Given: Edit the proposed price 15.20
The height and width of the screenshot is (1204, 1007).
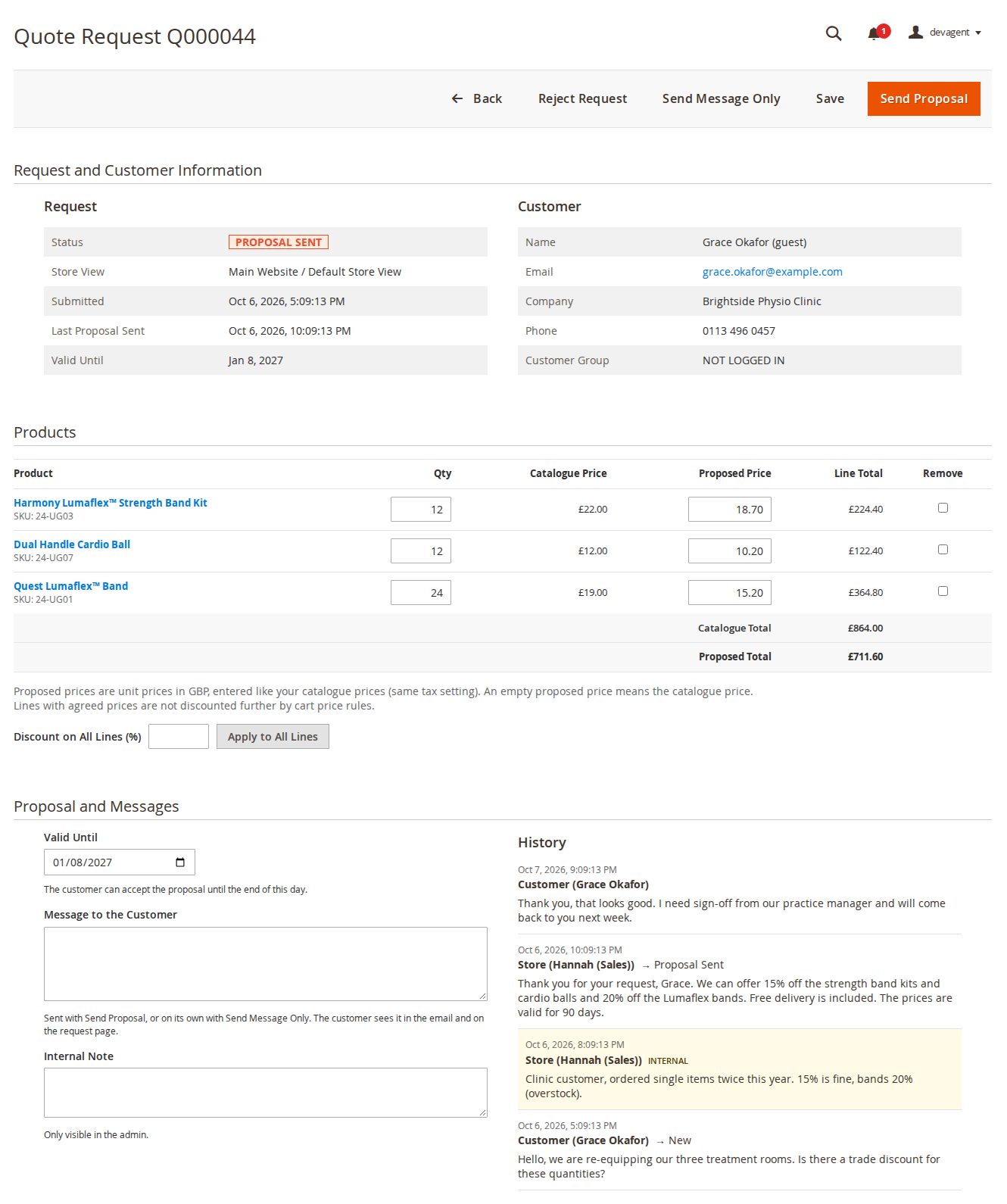Looking at the screenshot, I should tap(730, 593).
